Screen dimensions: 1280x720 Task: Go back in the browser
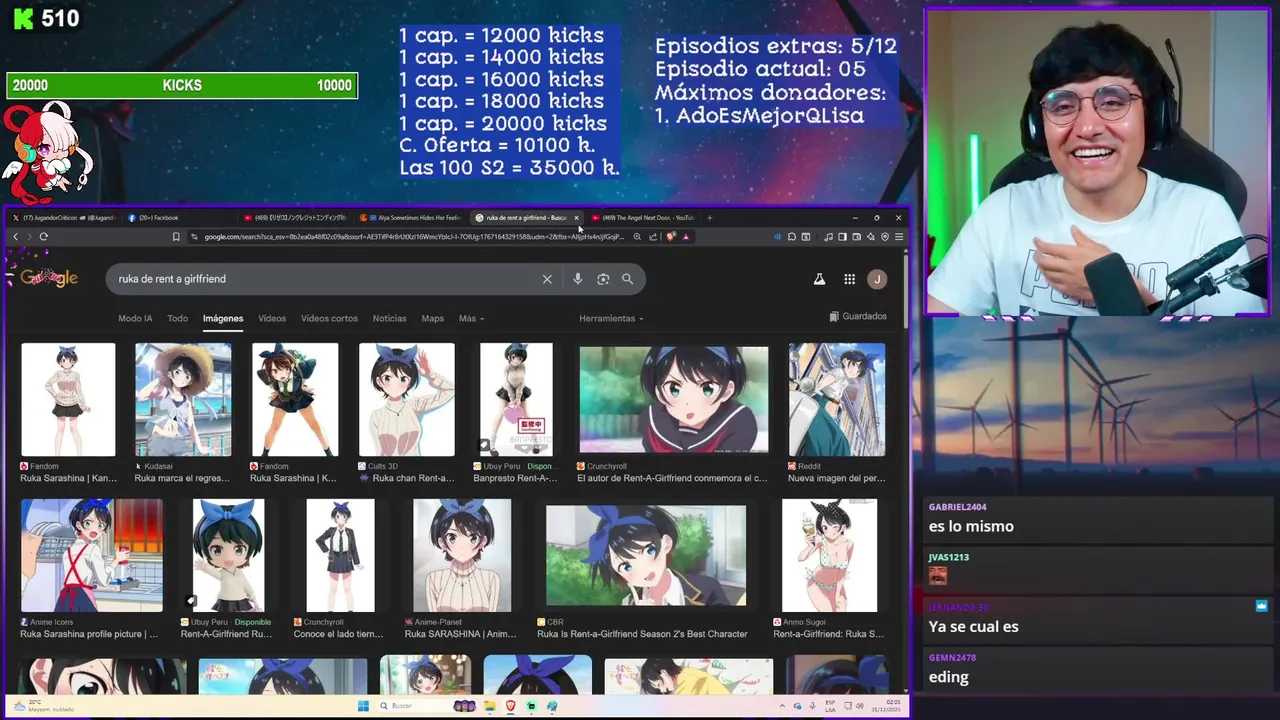pos(15,237)
